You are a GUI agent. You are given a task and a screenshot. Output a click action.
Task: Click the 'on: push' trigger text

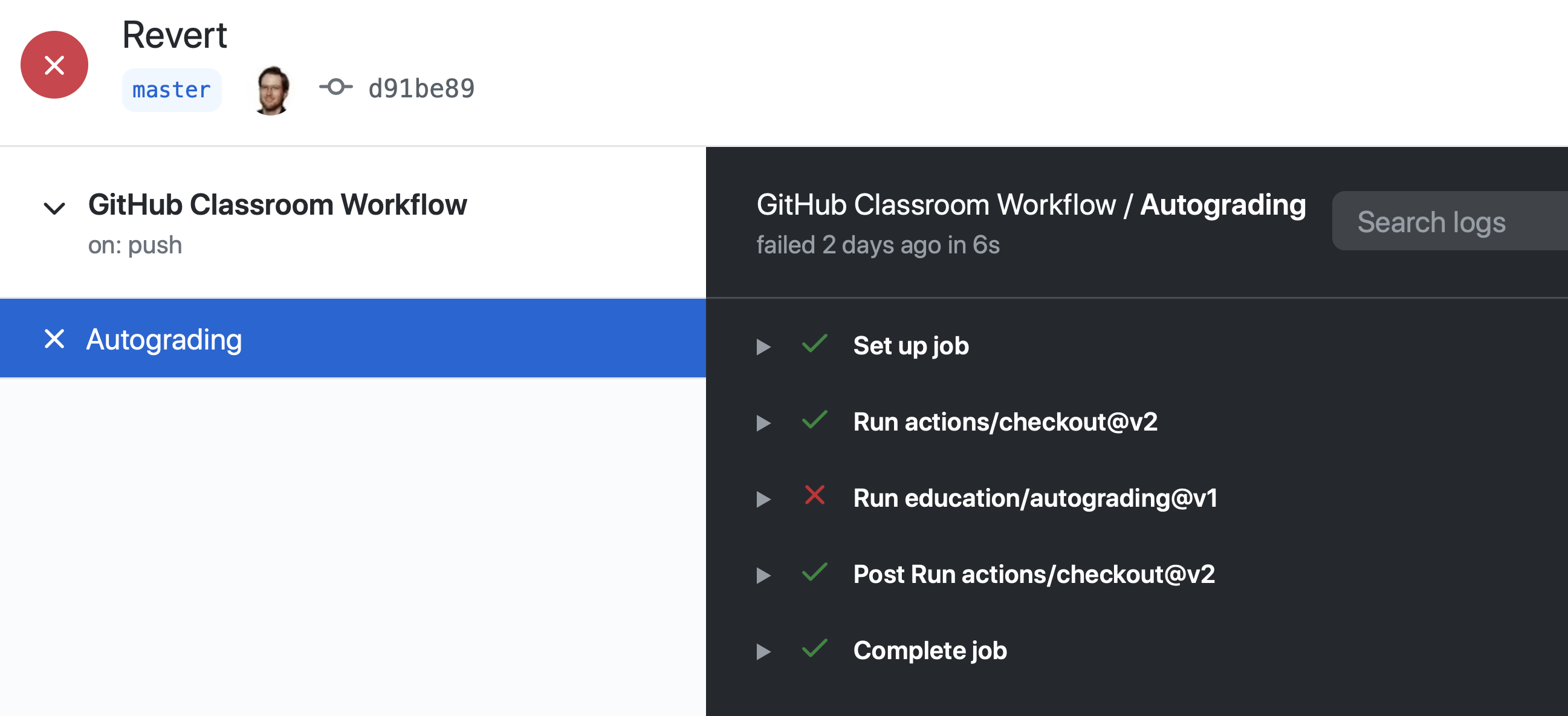coord(135,245)
